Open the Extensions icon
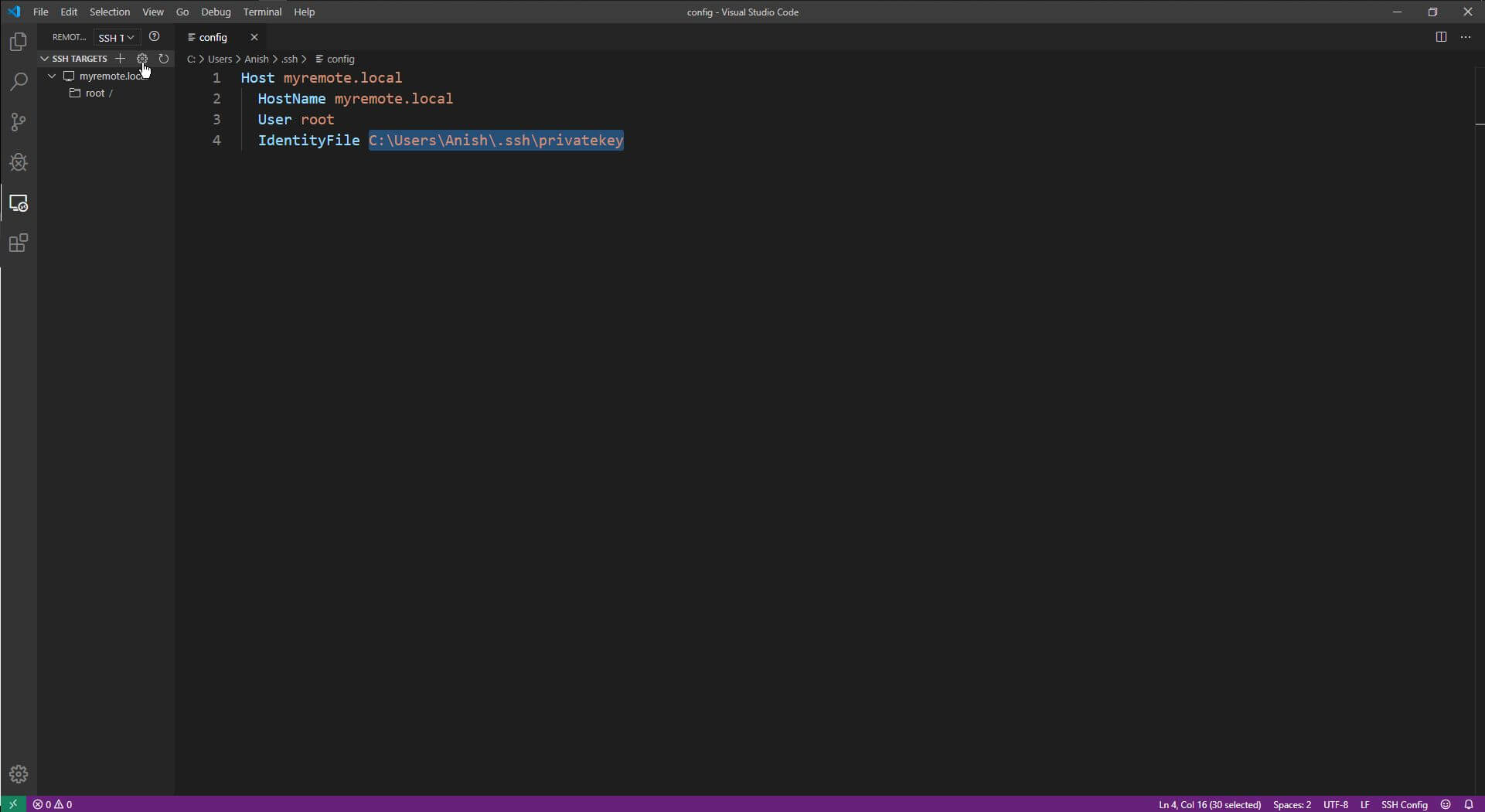 (x=18, y=243)
